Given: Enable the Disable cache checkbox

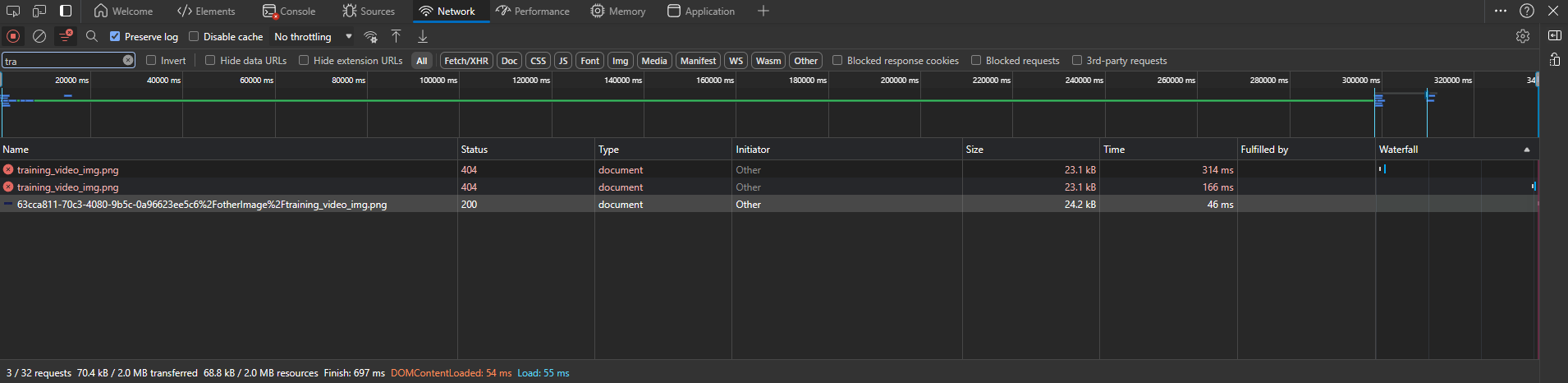Looking at the screenshot, I should click(x=194, y=36).
